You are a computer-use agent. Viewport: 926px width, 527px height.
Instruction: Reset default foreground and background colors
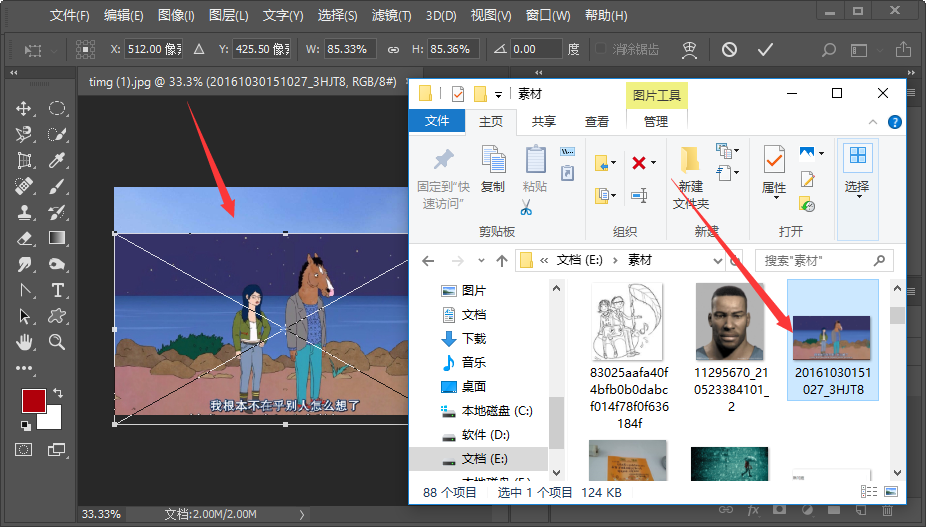point(25,425)
